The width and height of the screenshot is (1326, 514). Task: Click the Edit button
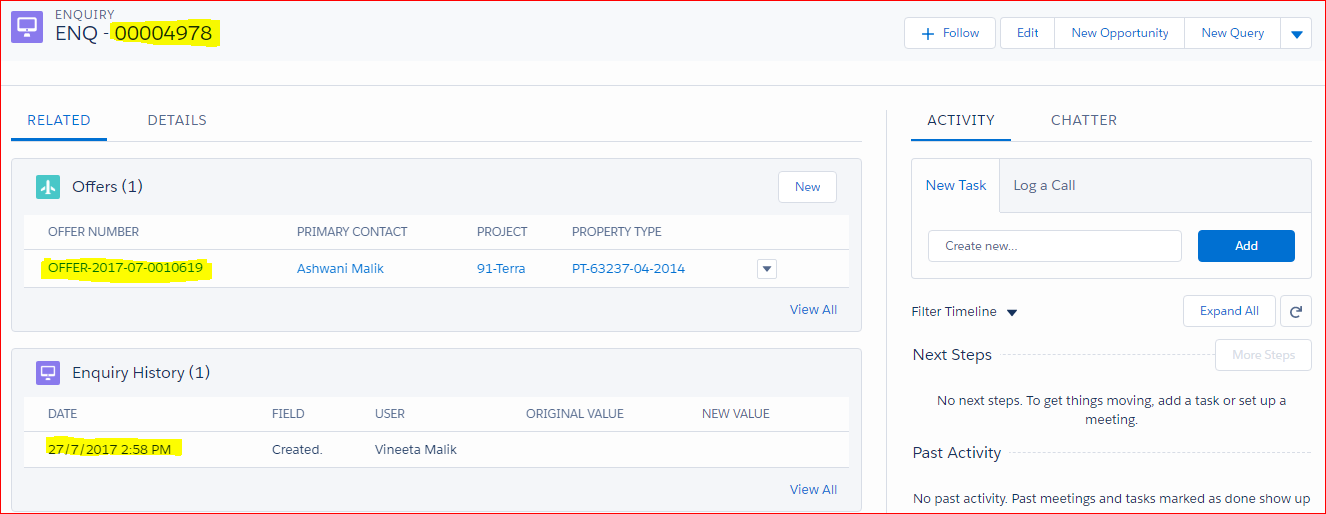[x=1027, y=33]
